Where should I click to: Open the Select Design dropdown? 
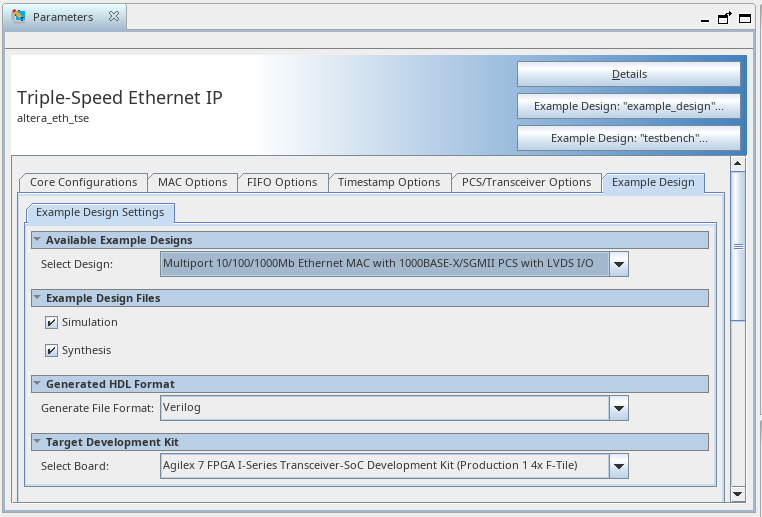point(619,265)
